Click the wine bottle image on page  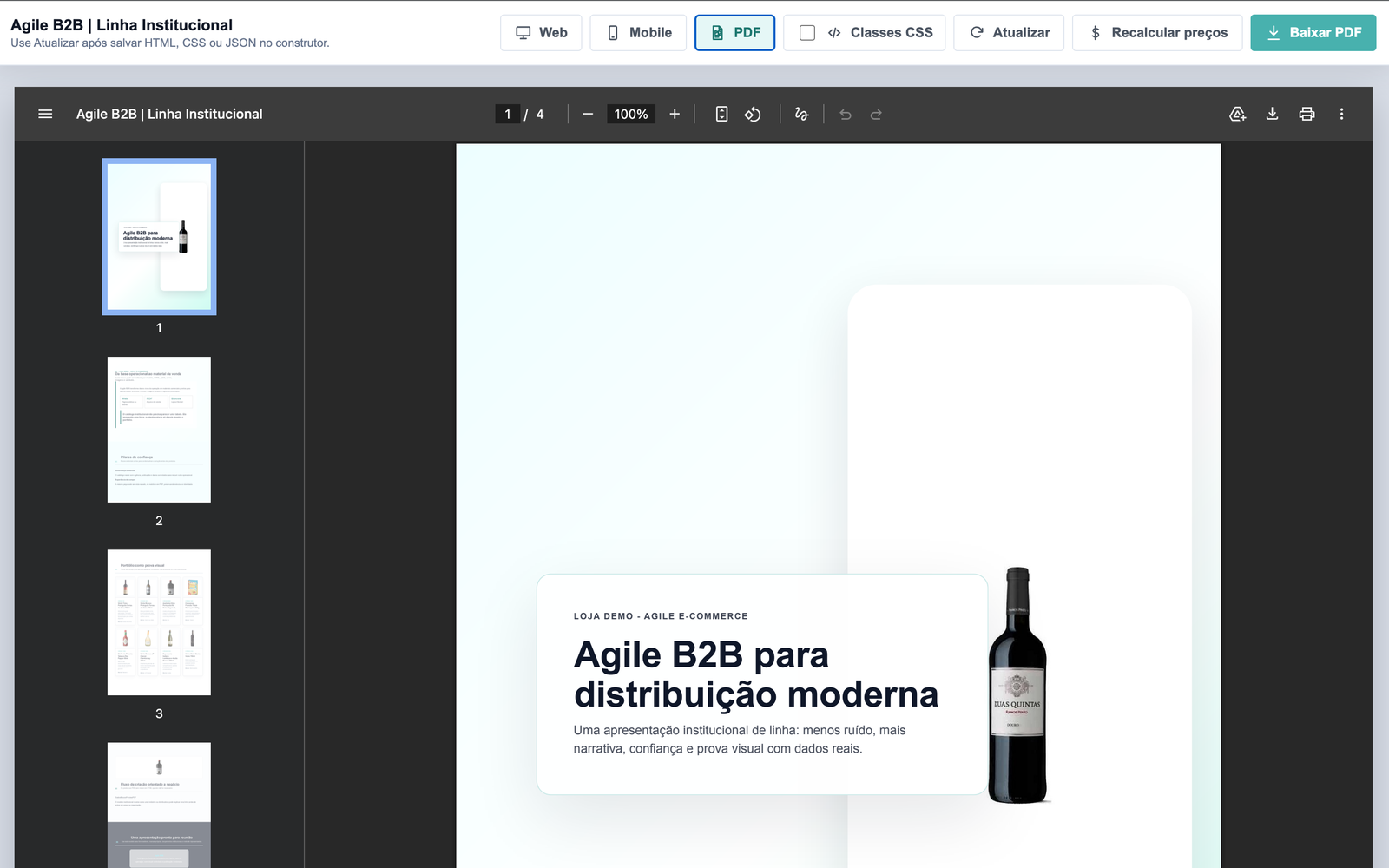[x=1017, y=685]
